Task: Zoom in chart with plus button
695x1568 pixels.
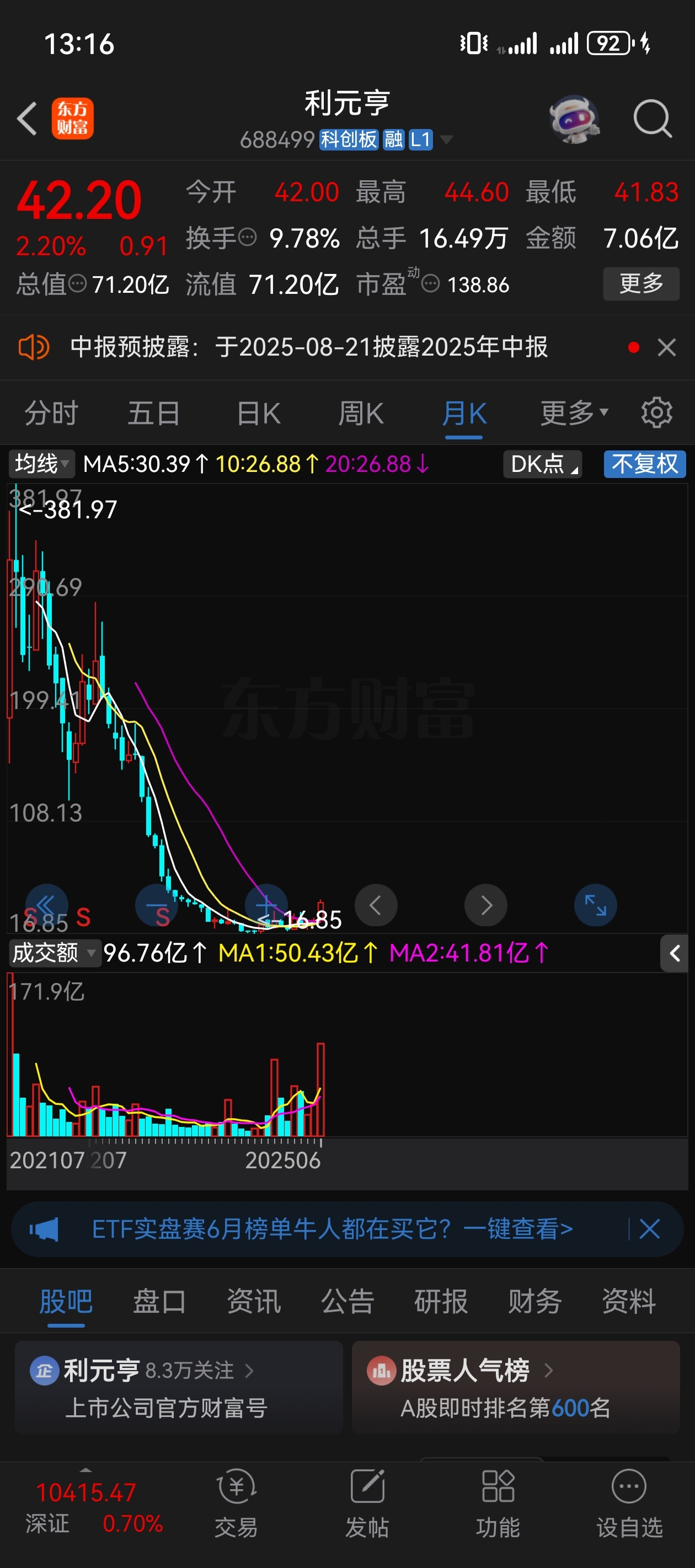Action: pyautogui.click(x=266, y=905)
